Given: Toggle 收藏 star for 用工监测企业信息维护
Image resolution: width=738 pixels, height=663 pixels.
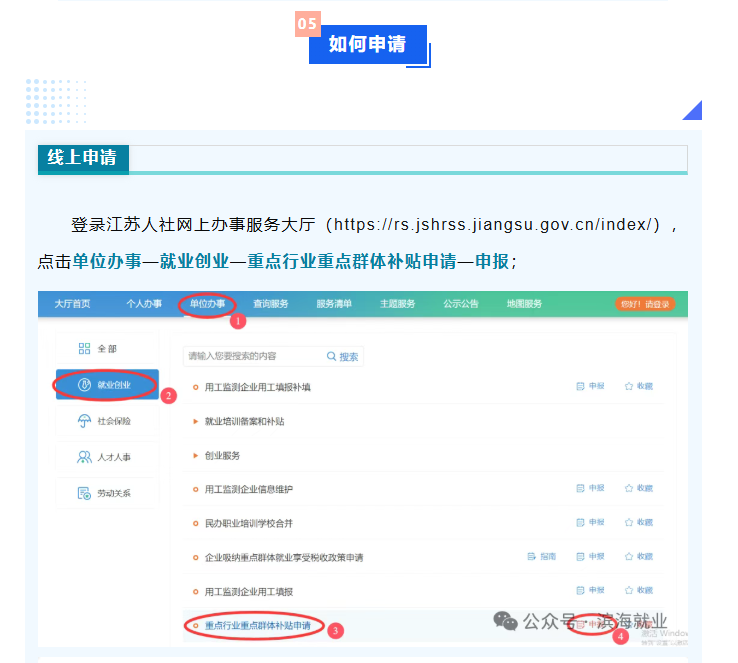Looking at the screenshot, I should point(629,488).
